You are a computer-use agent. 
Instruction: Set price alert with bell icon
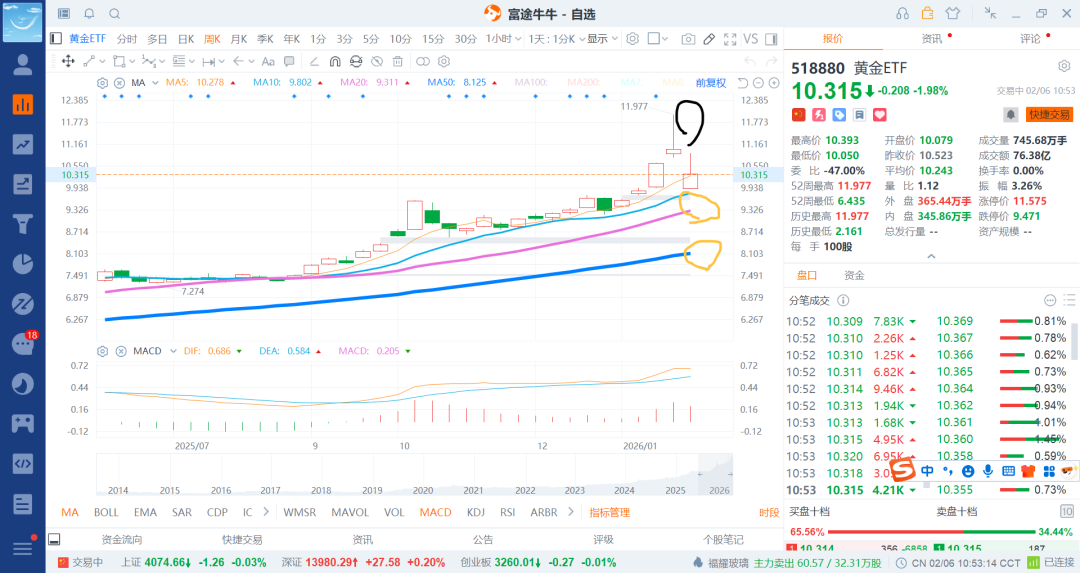[1010, 114]
